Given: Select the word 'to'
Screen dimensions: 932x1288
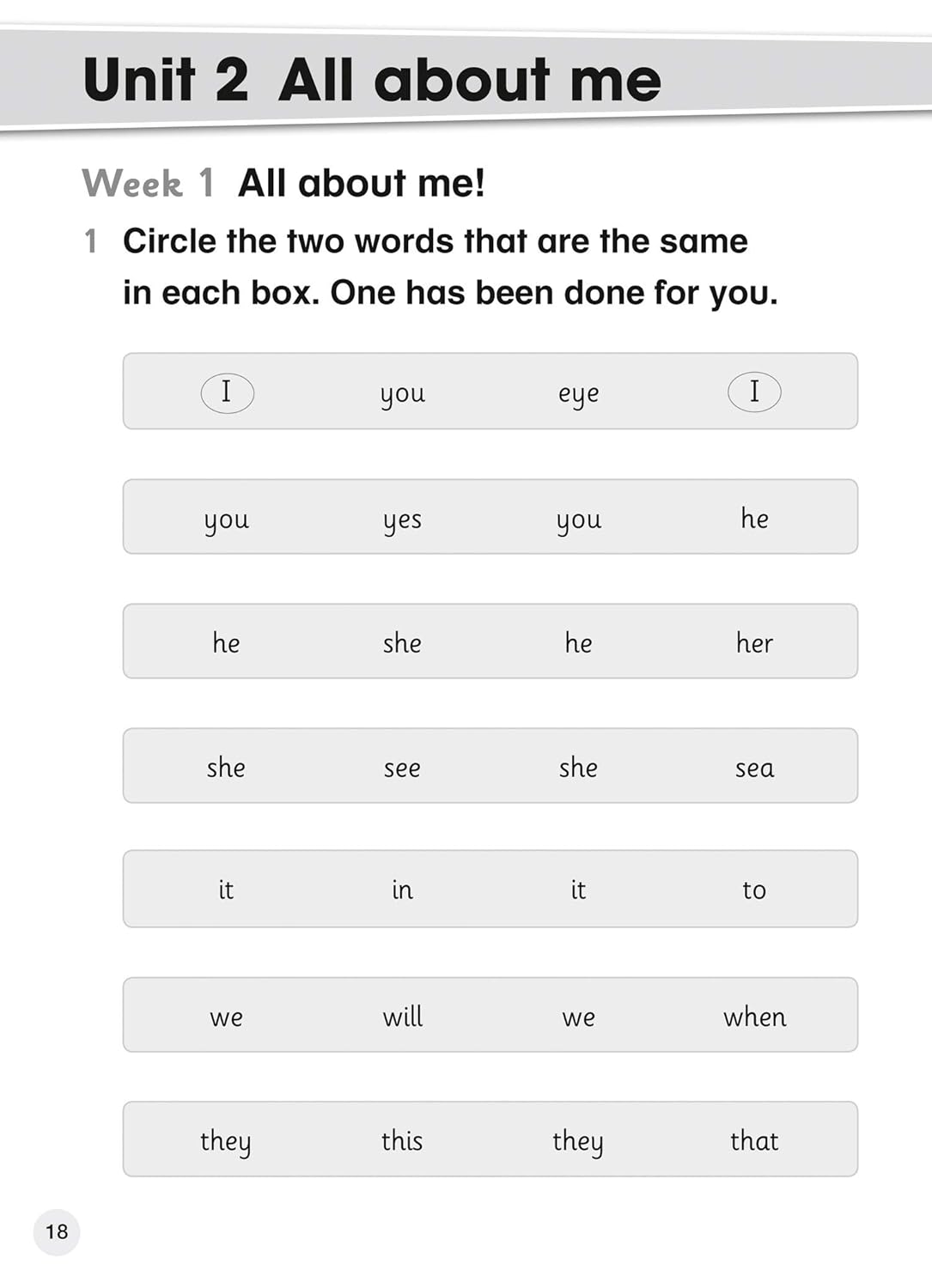Looking at the screenshot, I should point(754,890).
